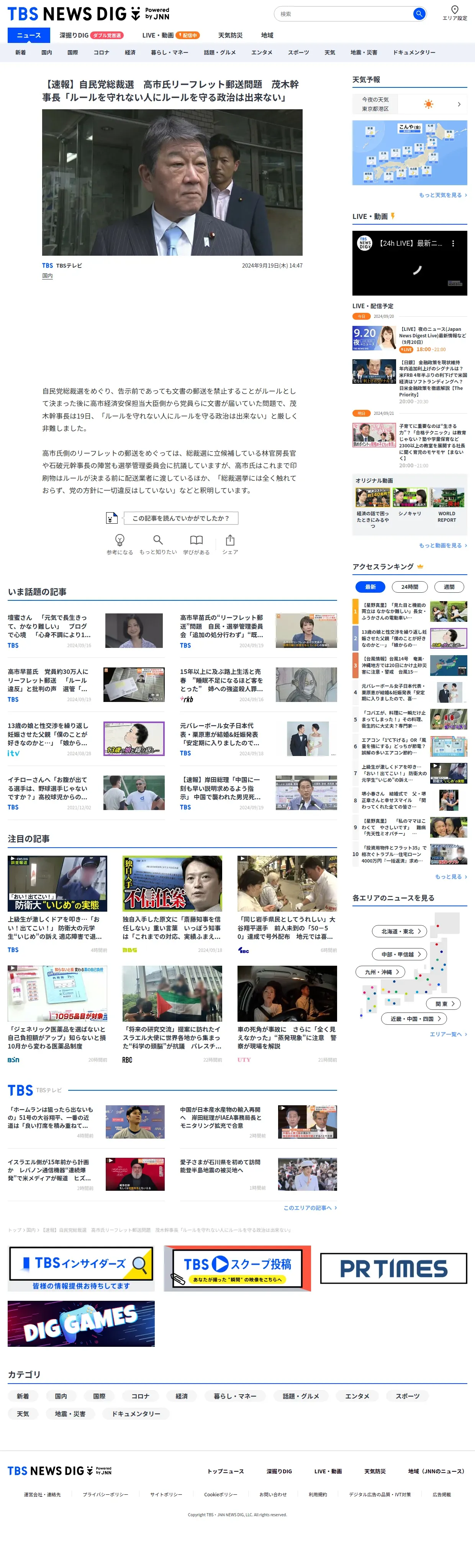This screenshot has height=1568, width=475.
Task: Select the 地域 tab
Action: pyautogui.click(x=267, y=35)
